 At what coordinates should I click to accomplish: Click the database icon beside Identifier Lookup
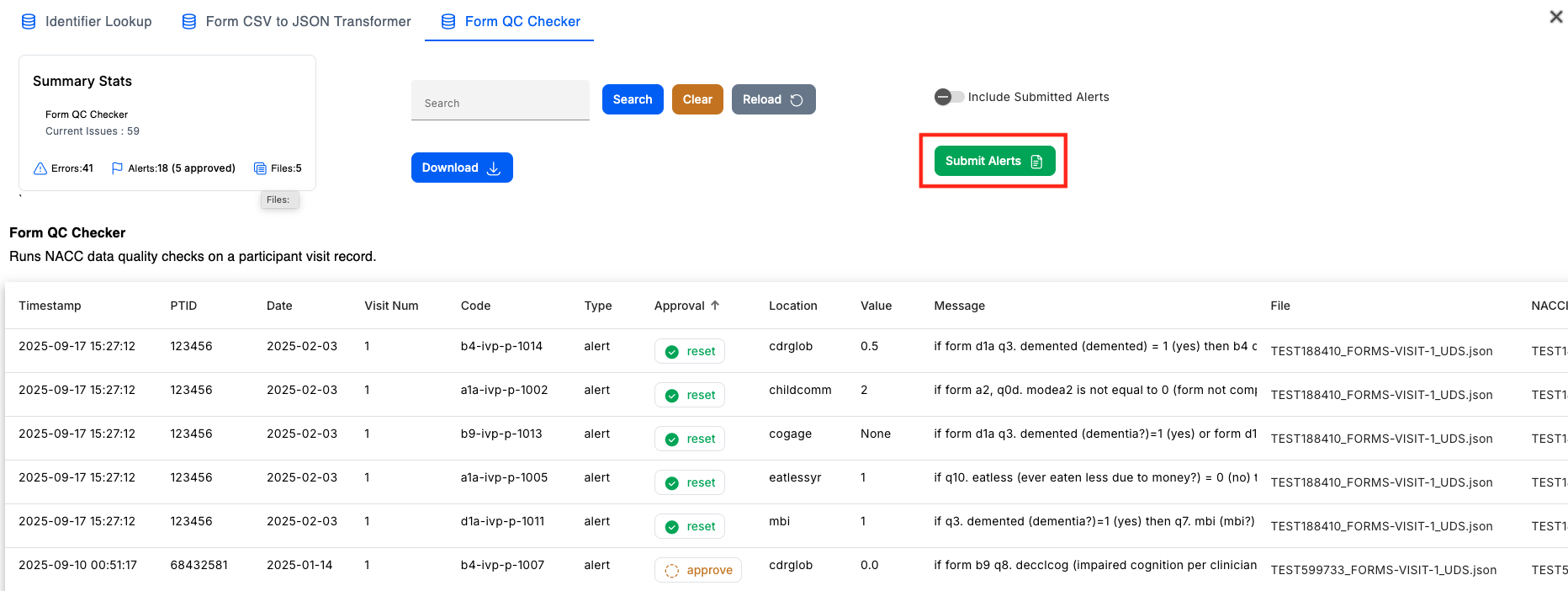coord(29,22)
